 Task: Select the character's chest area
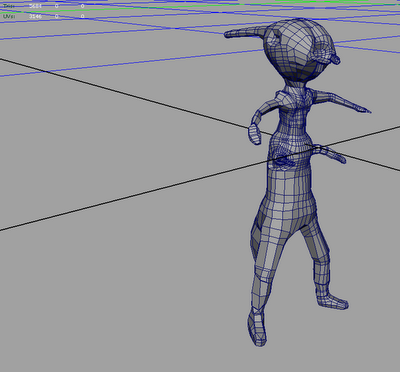coord(293,115)
